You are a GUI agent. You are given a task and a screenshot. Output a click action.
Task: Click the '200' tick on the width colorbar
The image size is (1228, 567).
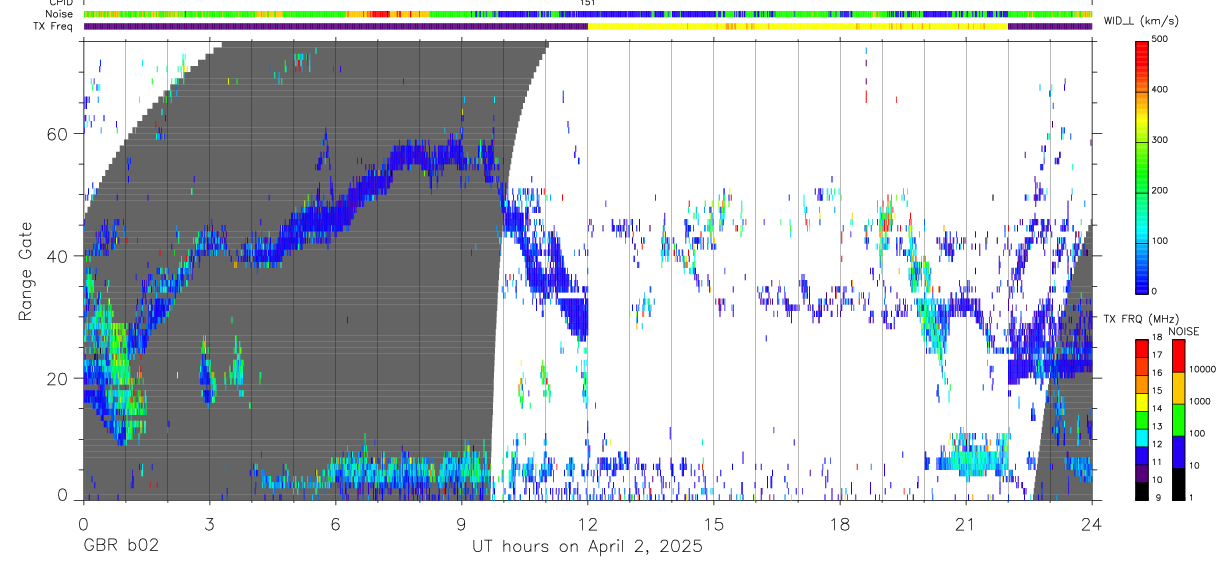[1161, 191]
